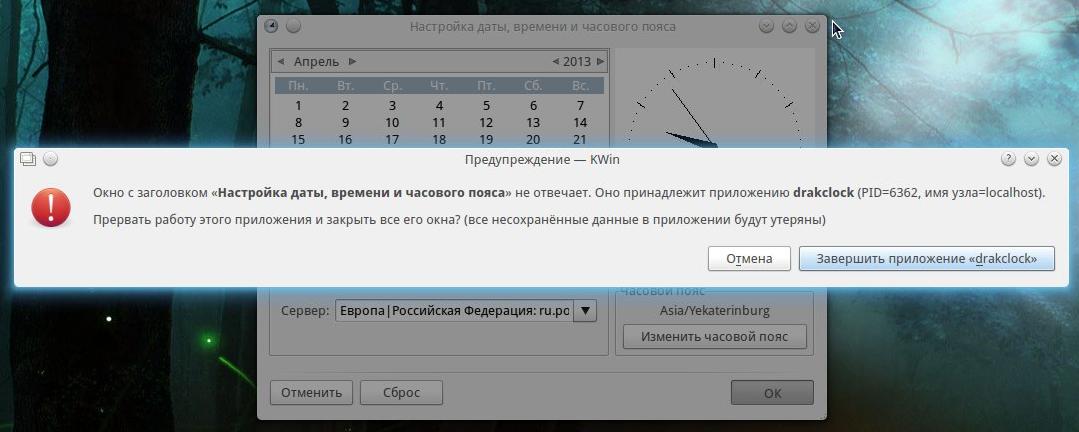This screenshot has width=1079, height=432.
Task: Select day 5 in the calendar
Action: tap(487, 105)
